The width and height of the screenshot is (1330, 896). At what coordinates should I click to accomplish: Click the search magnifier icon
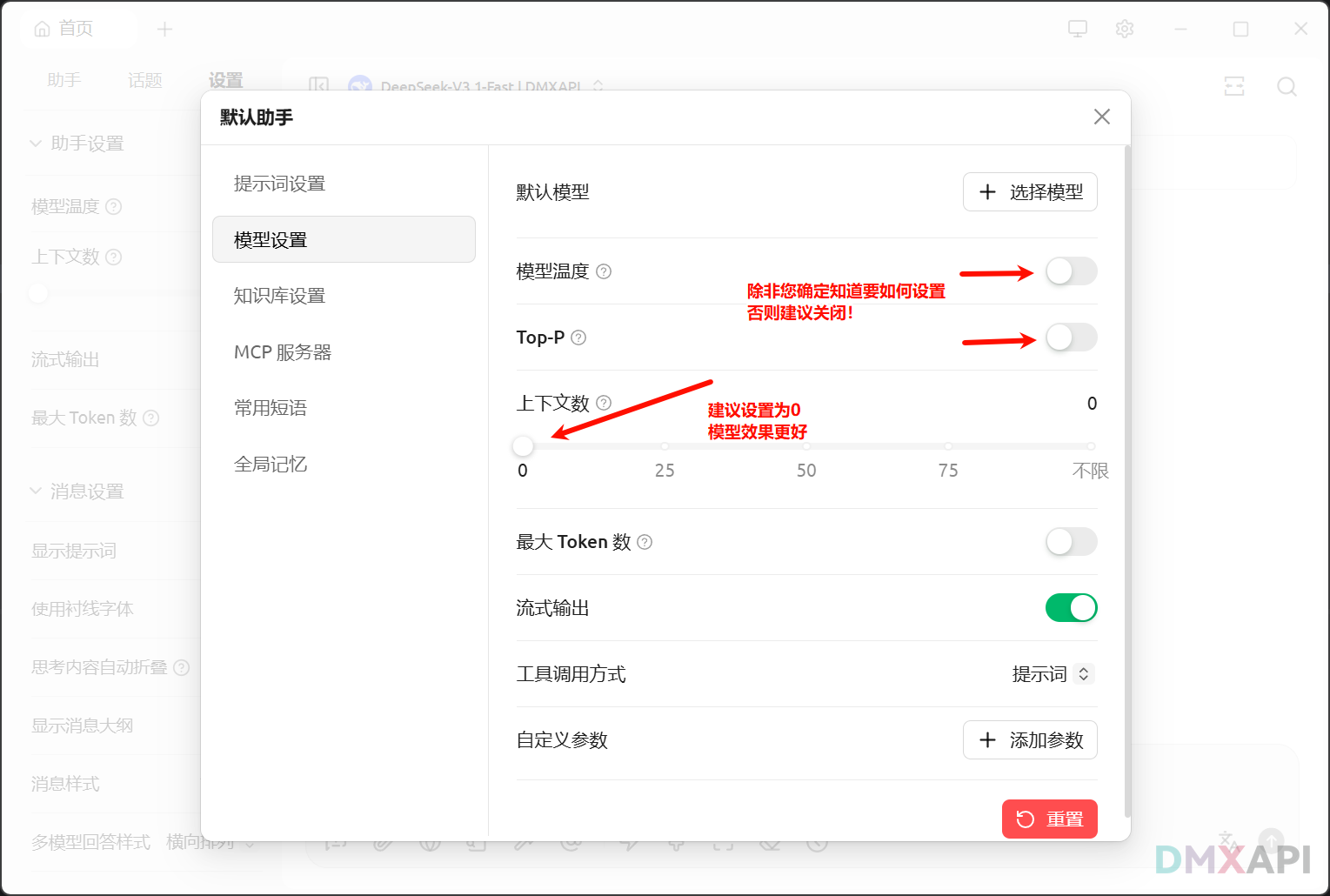pyautogui.click(x=1287, y=86)
